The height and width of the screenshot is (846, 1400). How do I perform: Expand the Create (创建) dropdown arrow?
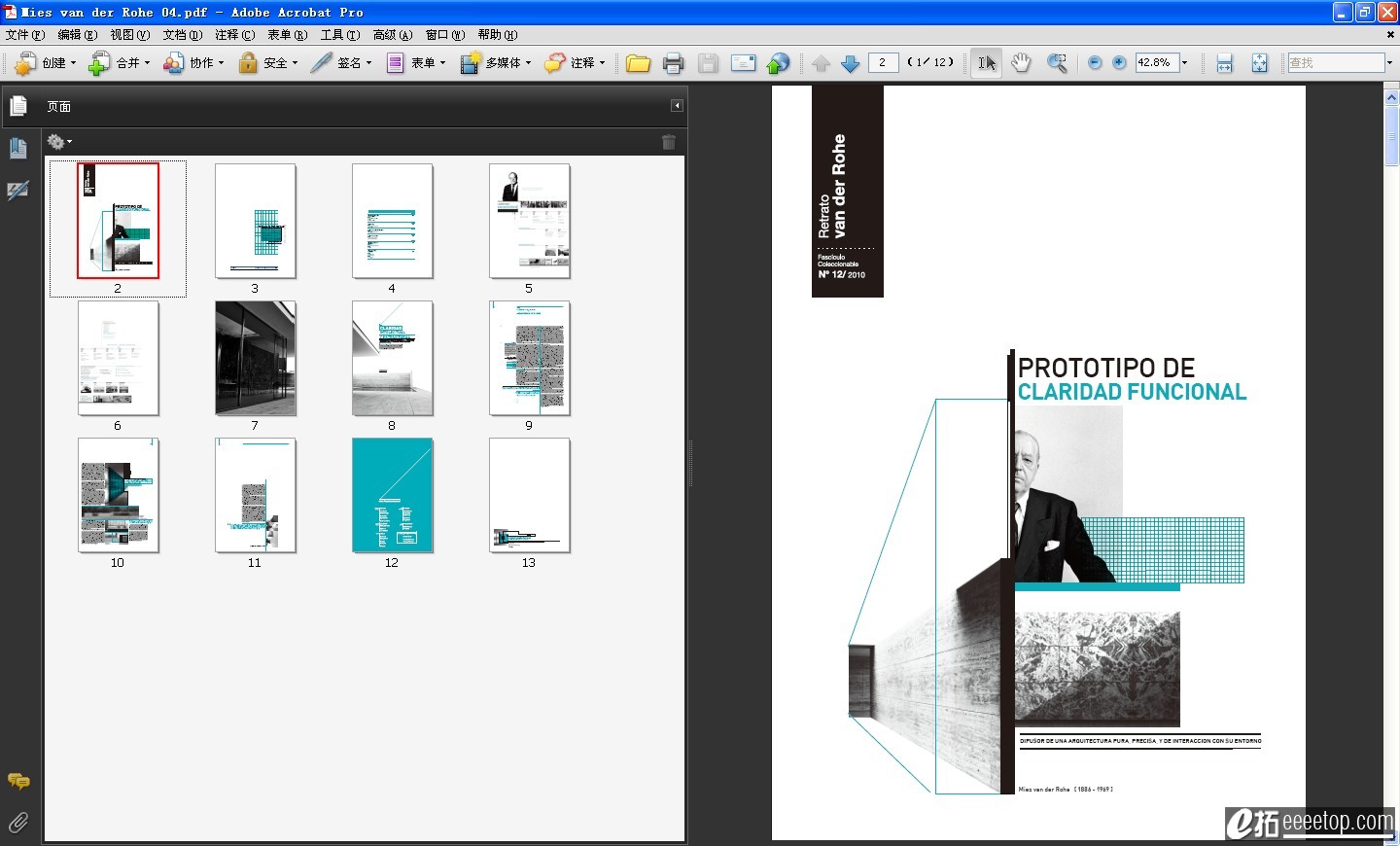[73, 63]
